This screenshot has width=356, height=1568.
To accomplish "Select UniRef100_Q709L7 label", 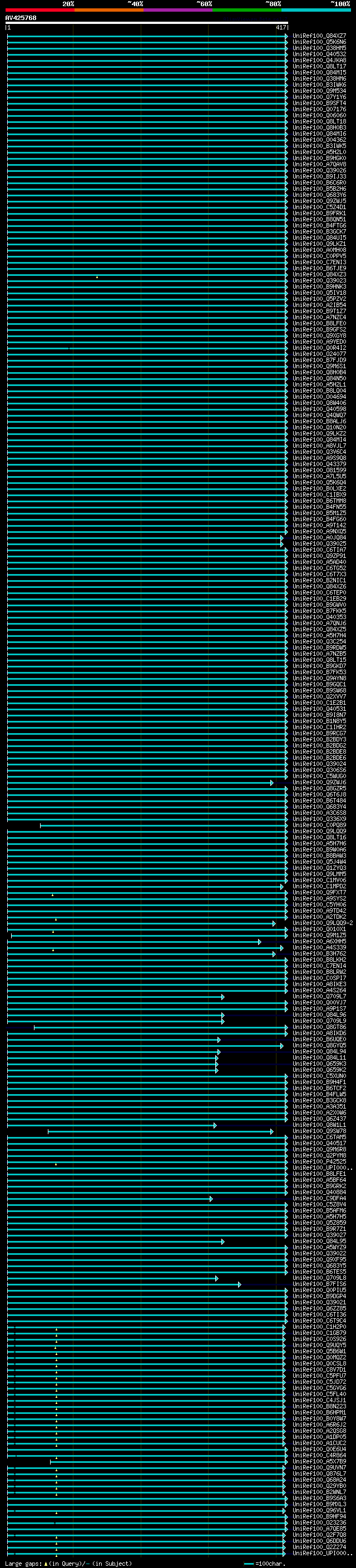I will pos(319,996).
